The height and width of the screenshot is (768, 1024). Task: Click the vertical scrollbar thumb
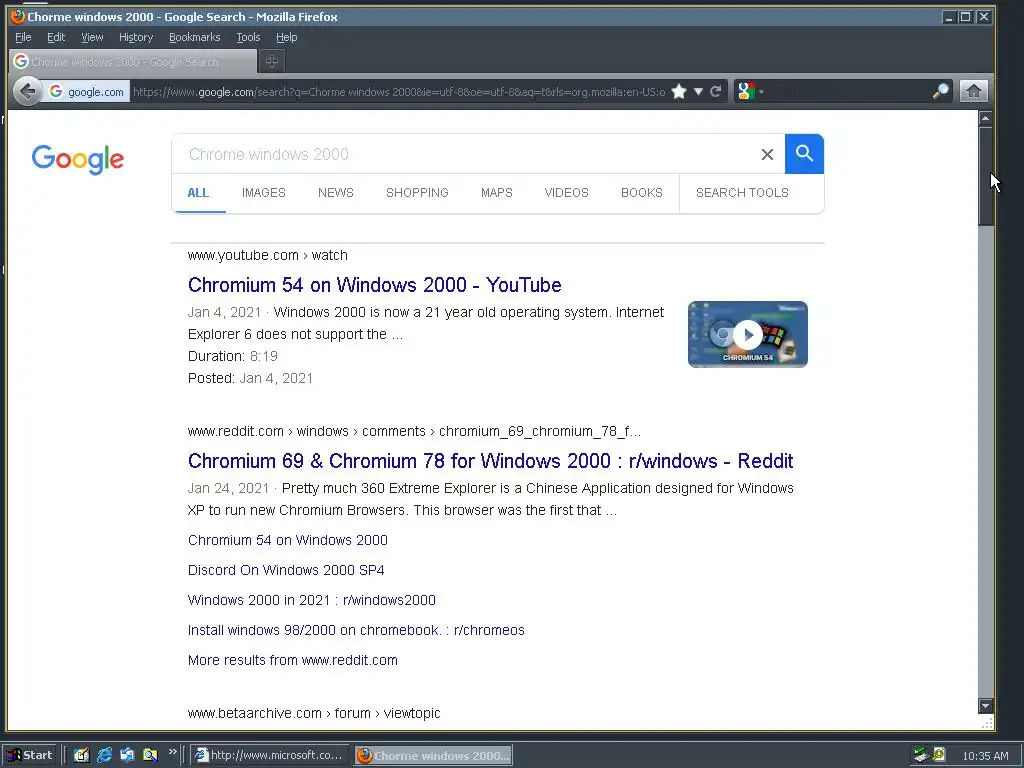pyautogui.click(x=985, y=176)
